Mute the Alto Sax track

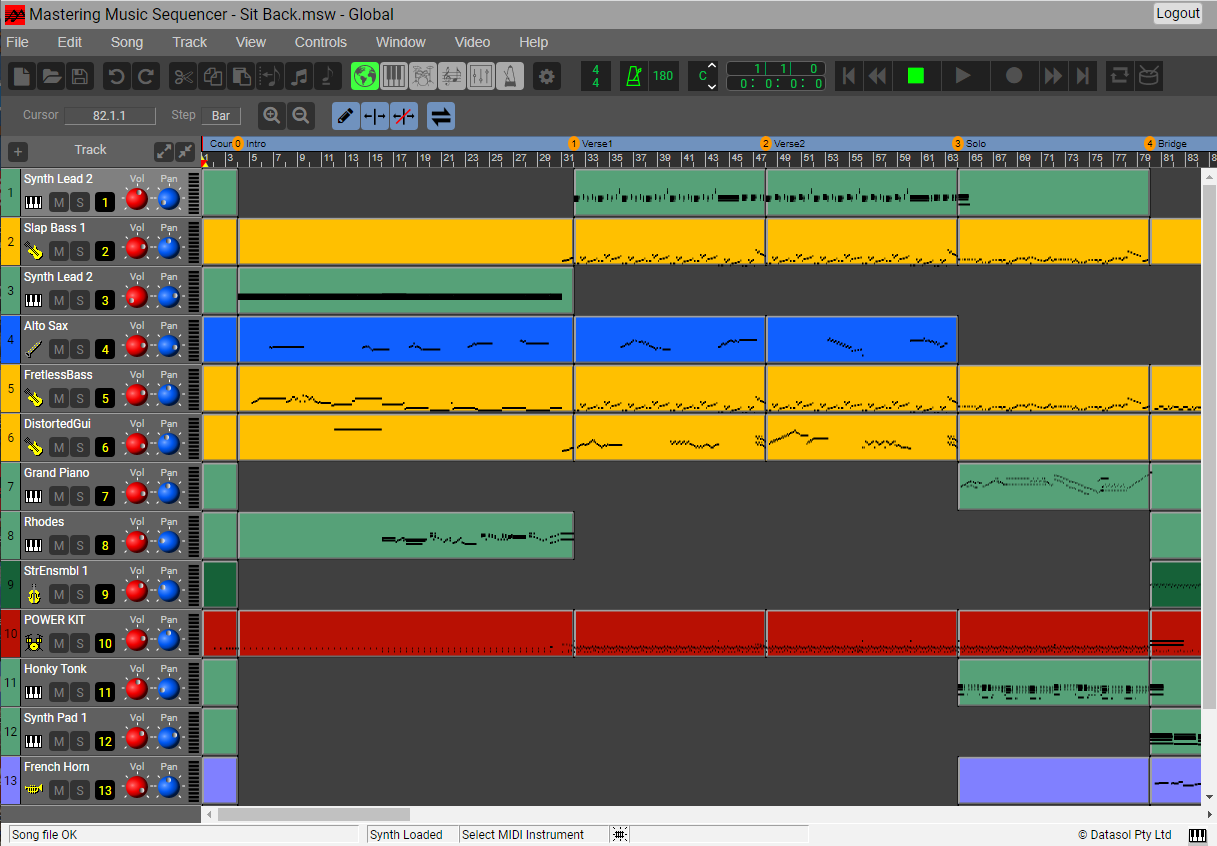59,349
